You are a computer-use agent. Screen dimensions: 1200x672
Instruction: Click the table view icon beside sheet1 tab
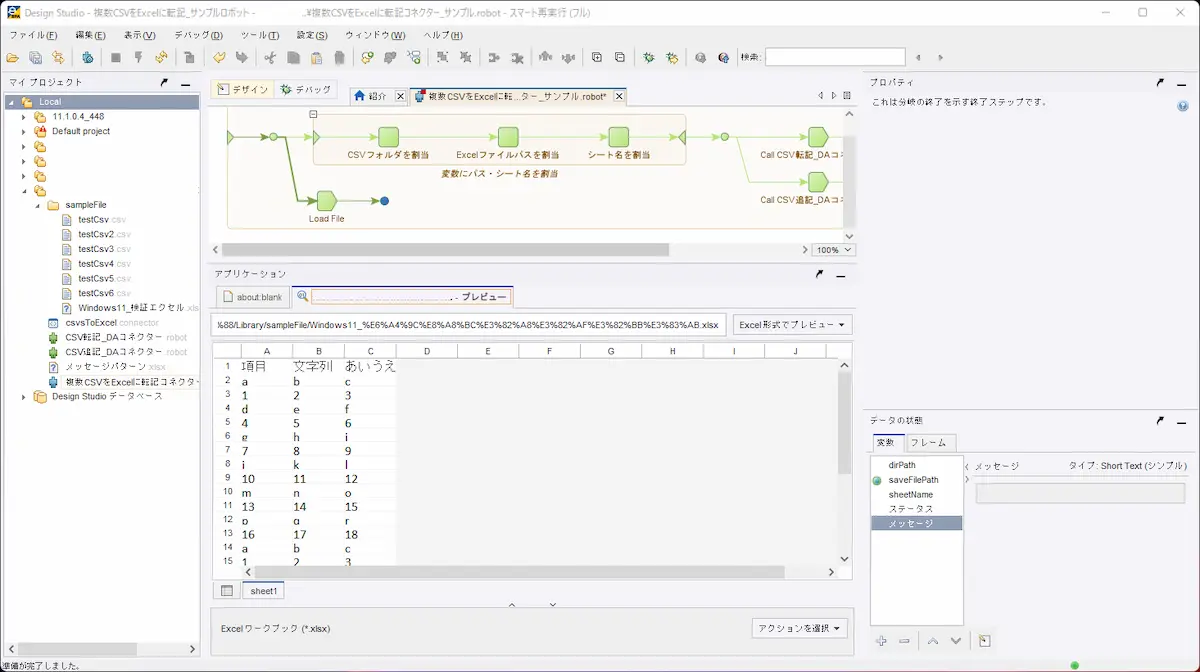coord(227,591)
